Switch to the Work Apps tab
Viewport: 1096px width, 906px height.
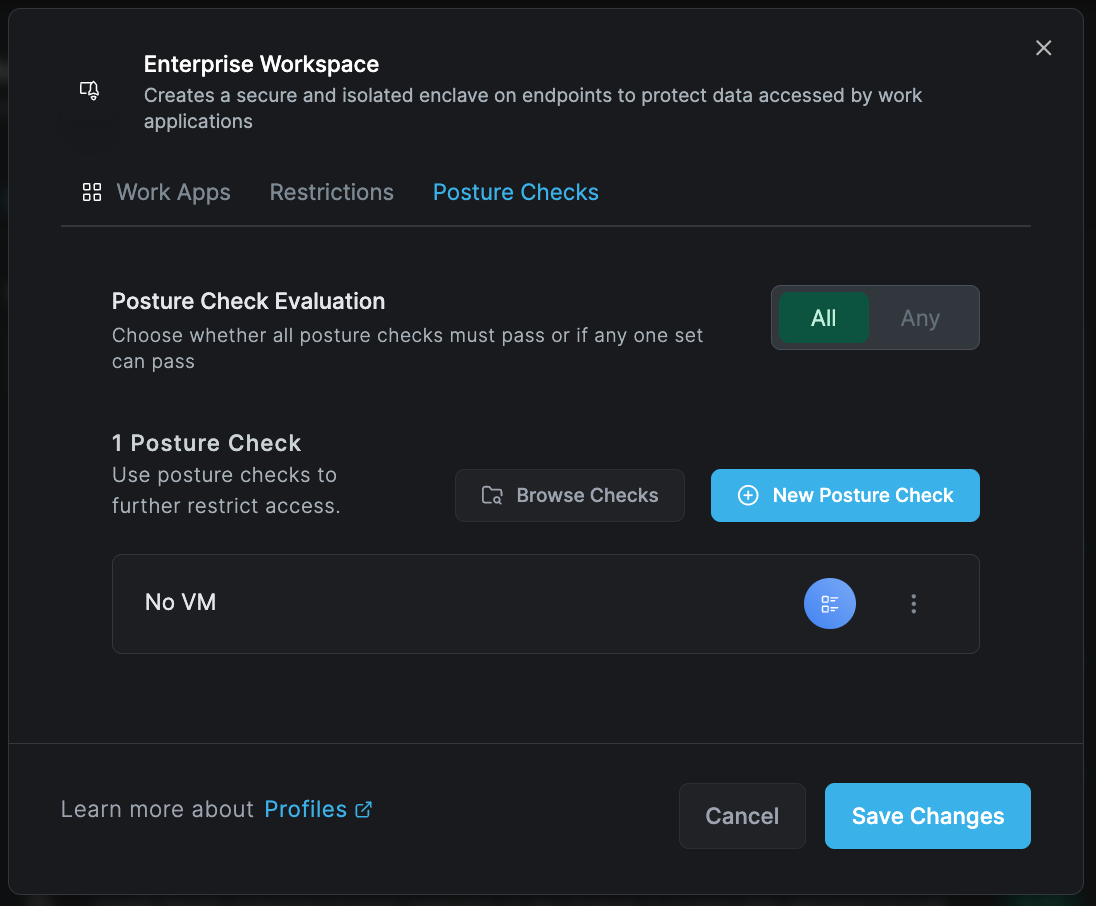(173, 192)
